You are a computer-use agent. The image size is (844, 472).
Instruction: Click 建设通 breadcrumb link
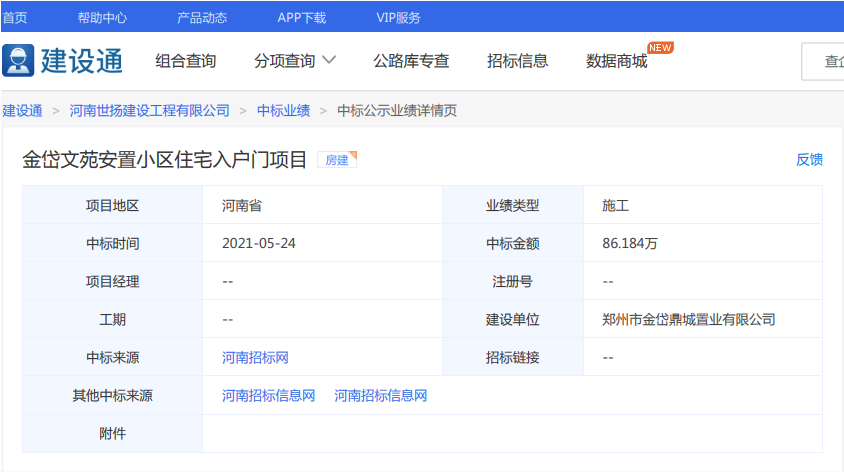(22, 111)
